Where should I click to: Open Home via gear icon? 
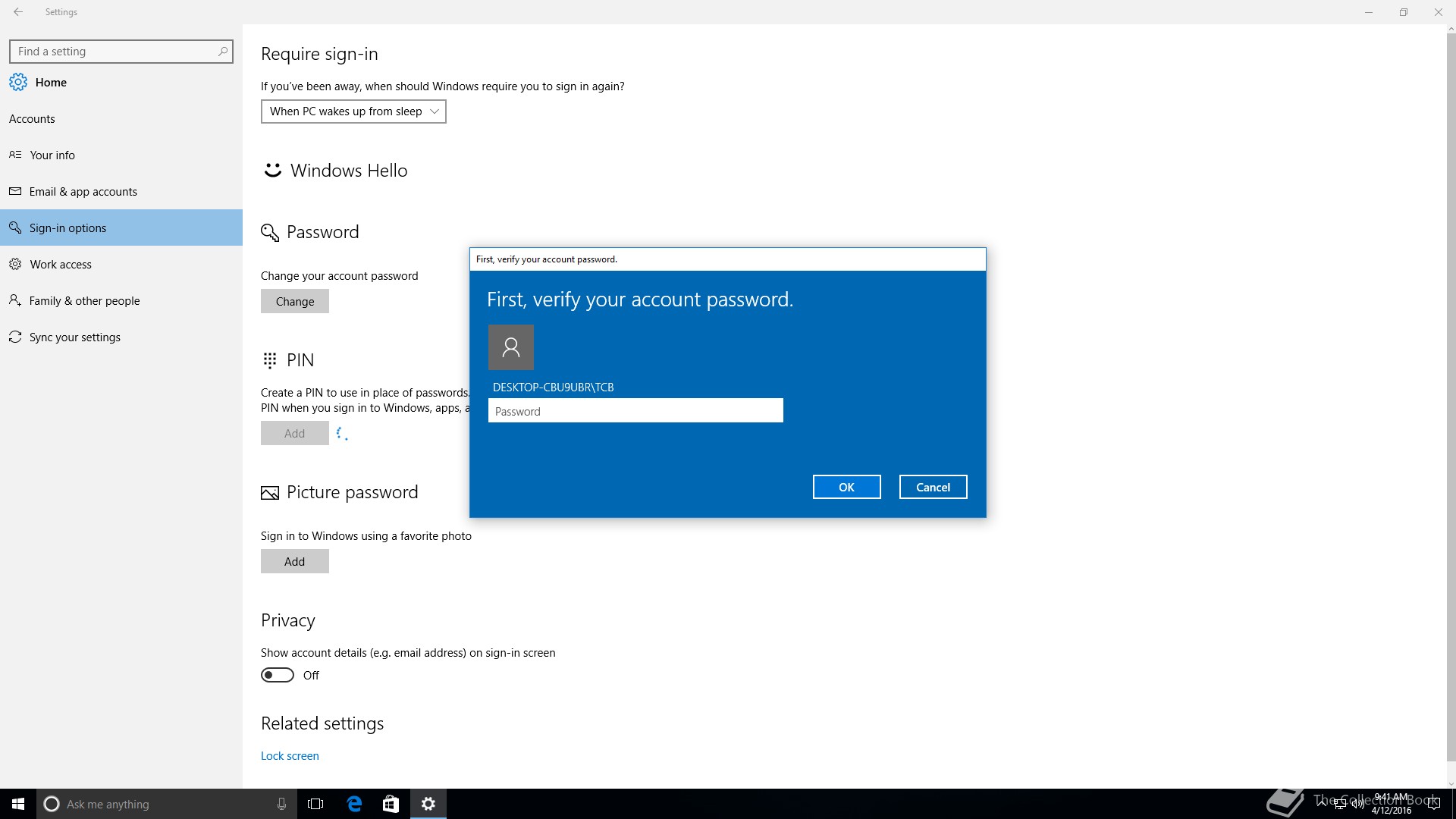(18, 82)
